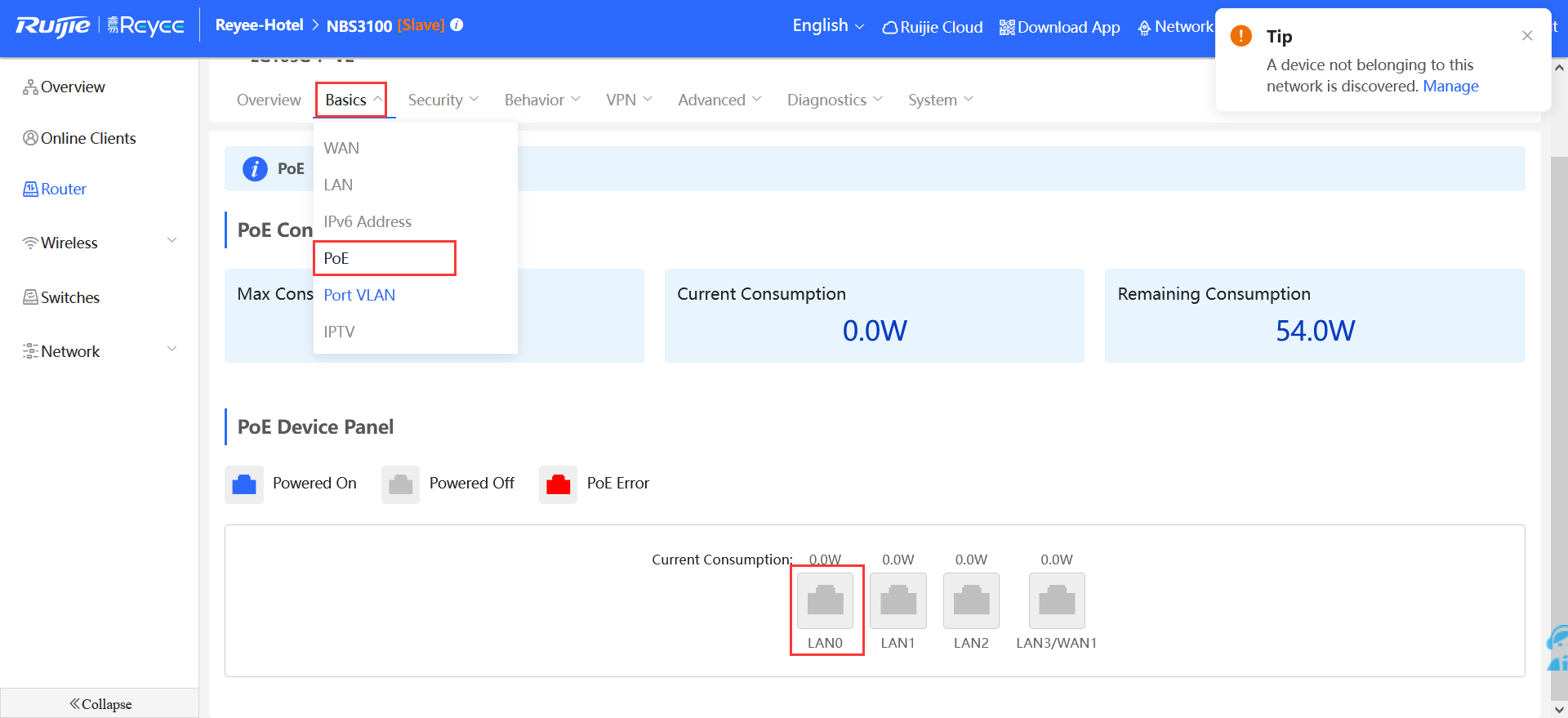Viewport: 1568px width, 718px height.
Task: Click the Network settings icon in sidebar
Action: coord(30,351)
